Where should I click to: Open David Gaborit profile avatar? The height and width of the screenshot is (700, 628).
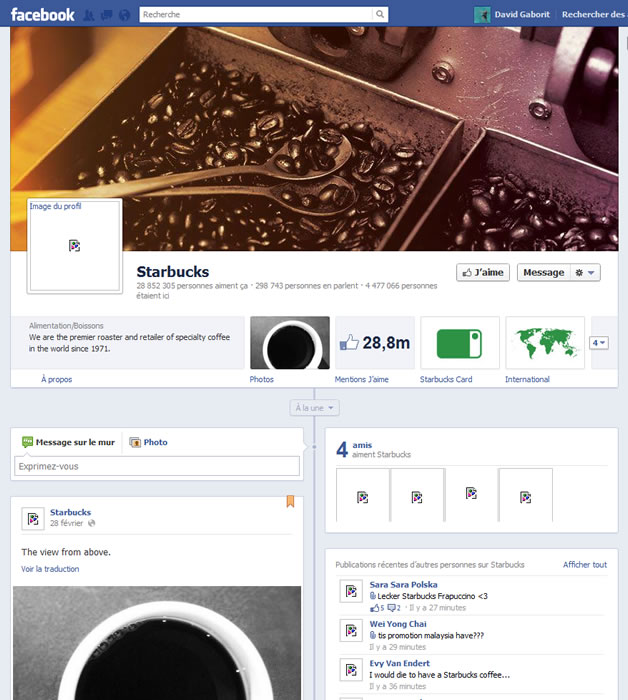[x=482, y=15]
